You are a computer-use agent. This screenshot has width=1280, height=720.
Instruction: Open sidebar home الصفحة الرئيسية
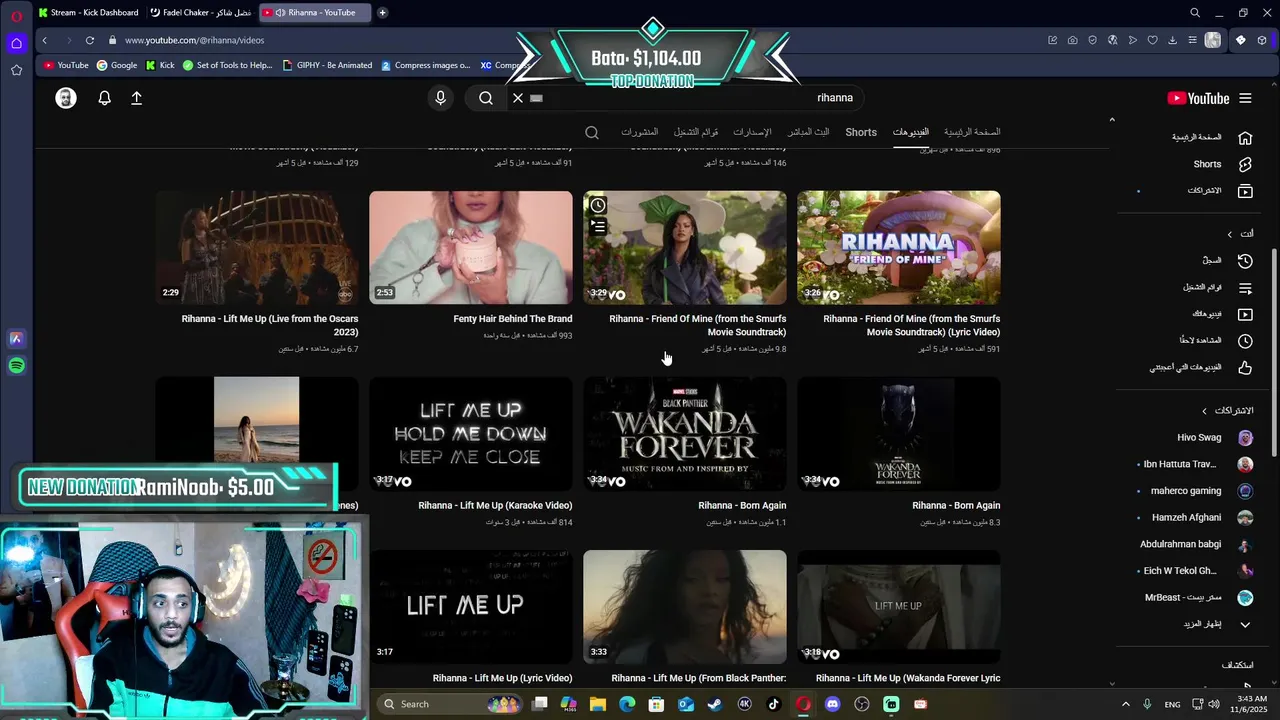1214,137
